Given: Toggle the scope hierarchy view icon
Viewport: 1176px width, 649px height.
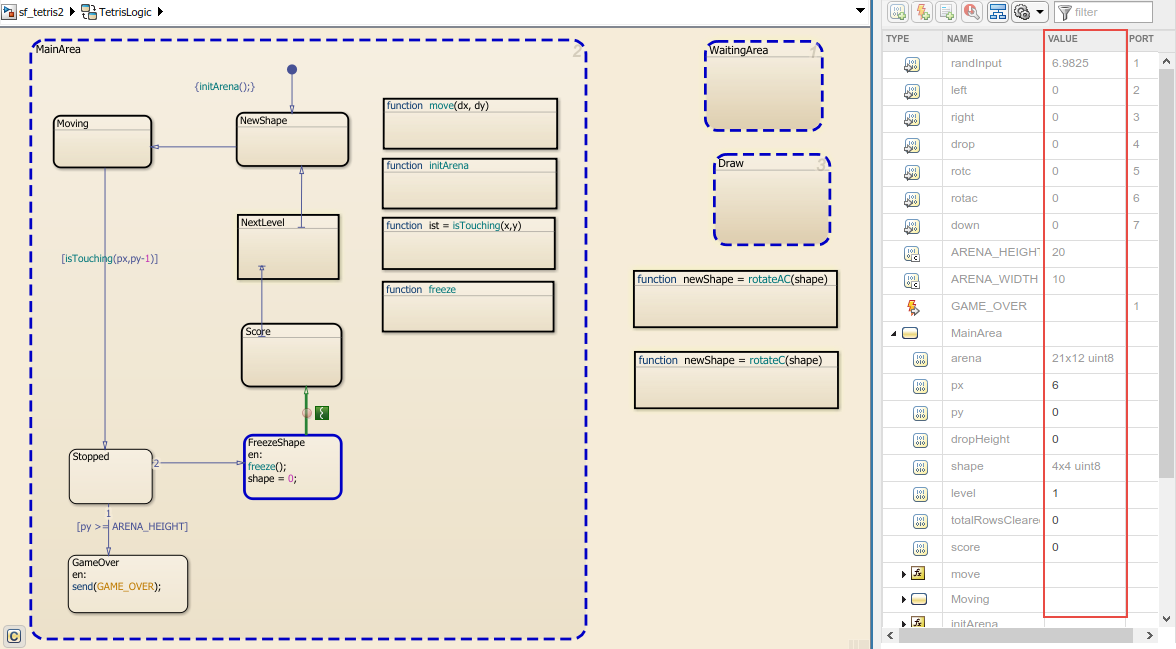Looking at the screenshot, I should coord(998,11).
